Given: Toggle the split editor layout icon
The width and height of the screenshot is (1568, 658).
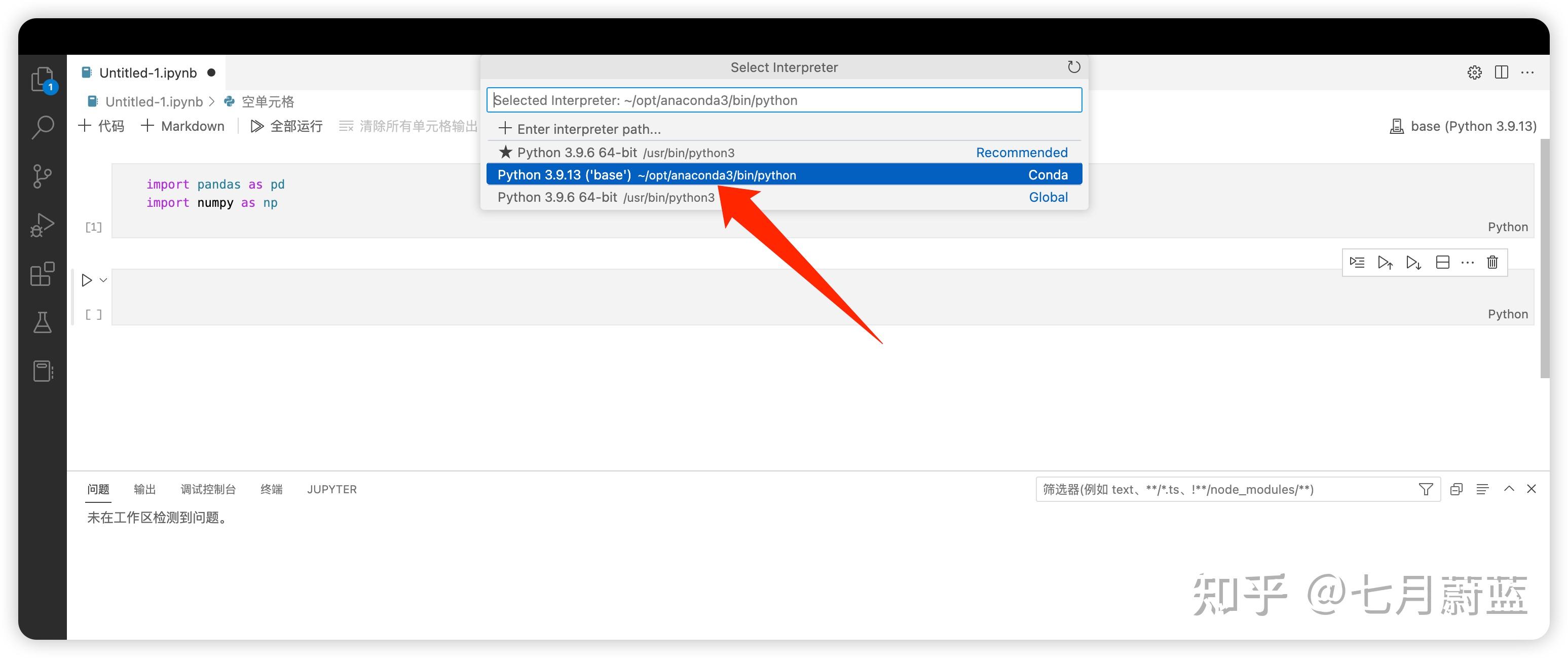Looking at the screenshot, I should click(x=1501, y=72).
